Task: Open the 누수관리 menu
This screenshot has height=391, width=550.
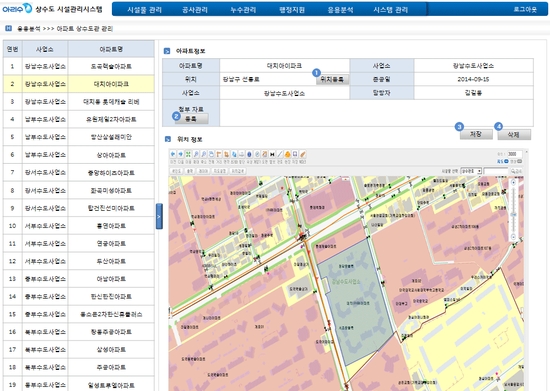Action: tap(243, 9)
